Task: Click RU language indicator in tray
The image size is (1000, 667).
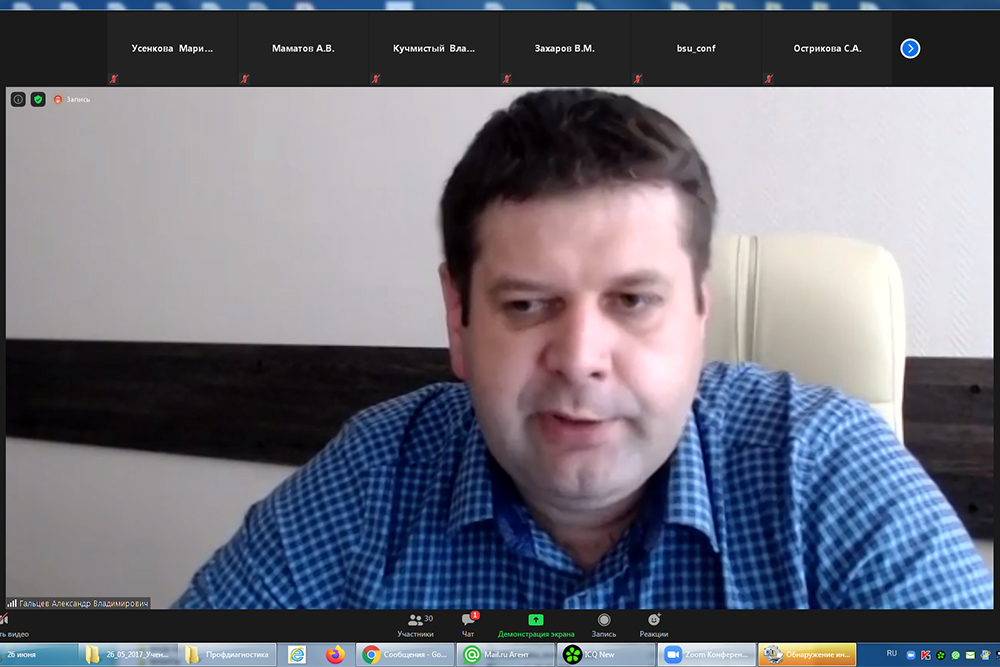Action: (892, 653)
